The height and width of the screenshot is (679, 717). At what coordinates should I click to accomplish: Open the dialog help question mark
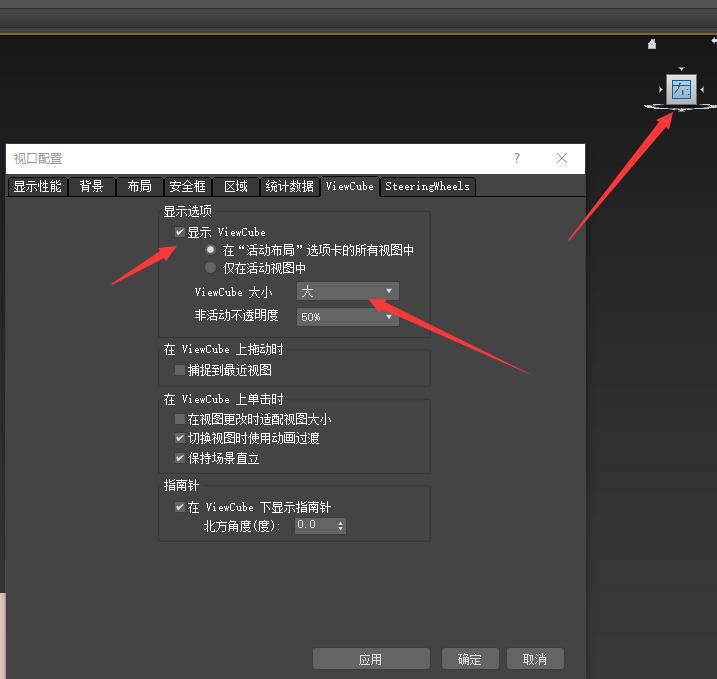click(517, 158)
